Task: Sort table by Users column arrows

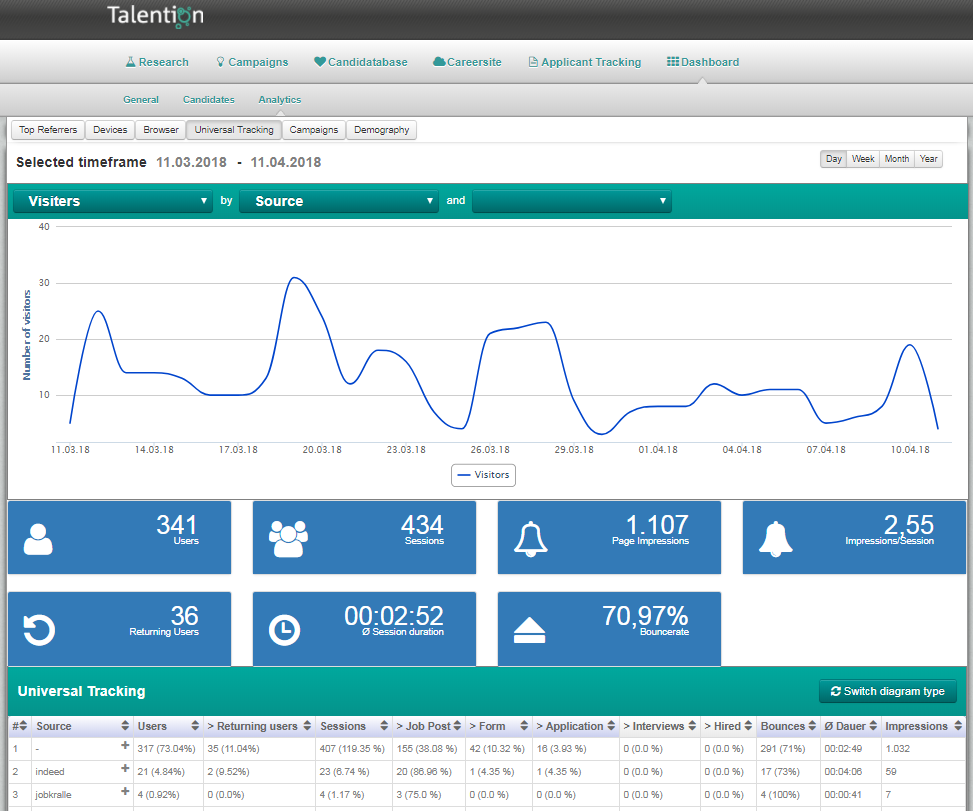Action: [x=195, y=726]
